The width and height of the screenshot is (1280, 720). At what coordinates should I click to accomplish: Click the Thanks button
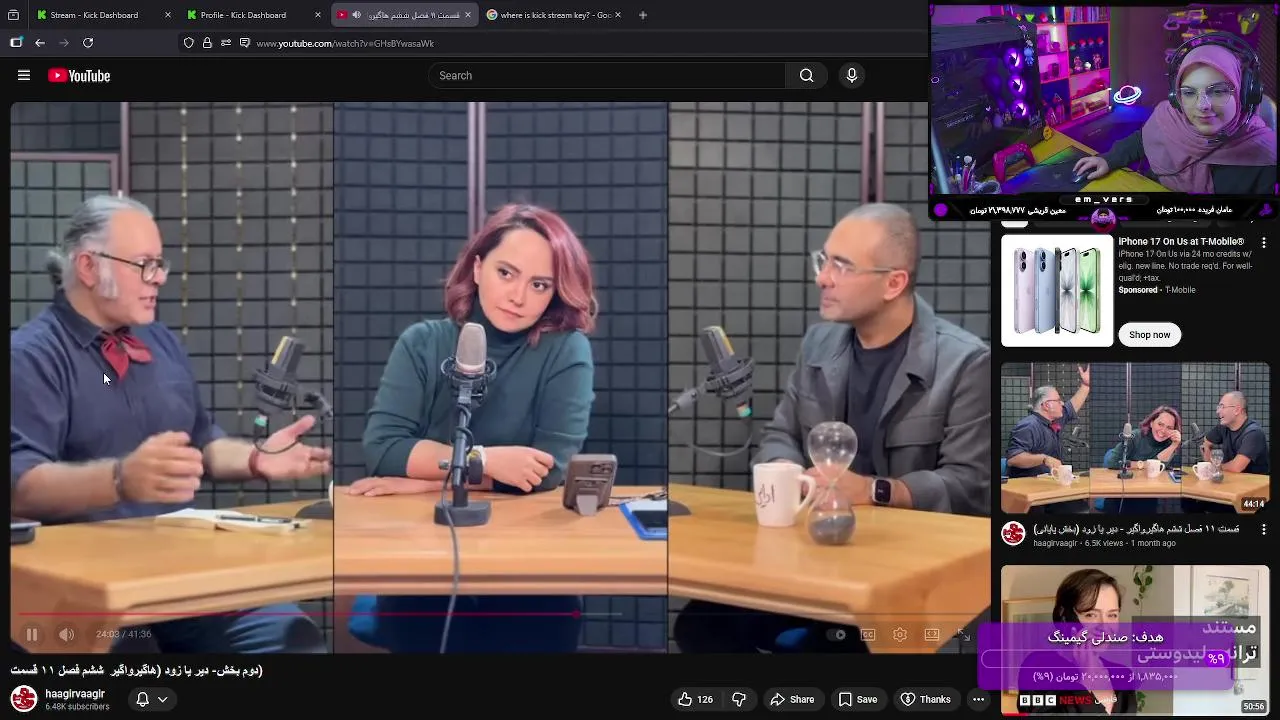tap(926, 699)
